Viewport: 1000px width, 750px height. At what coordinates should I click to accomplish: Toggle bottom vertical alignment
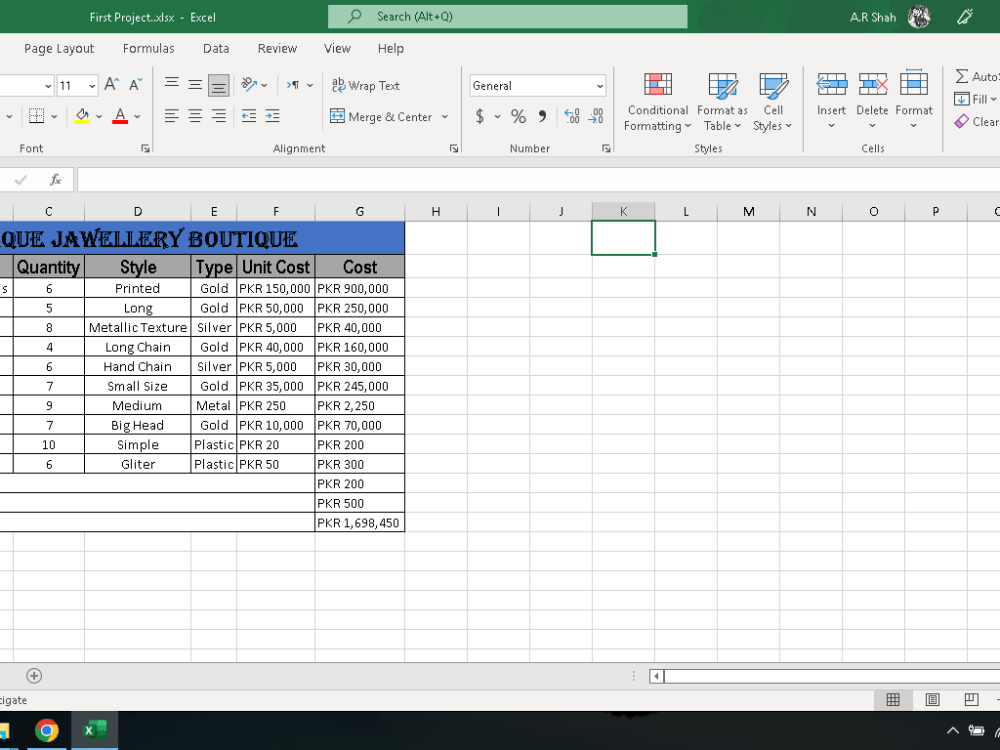click(219, 85)
